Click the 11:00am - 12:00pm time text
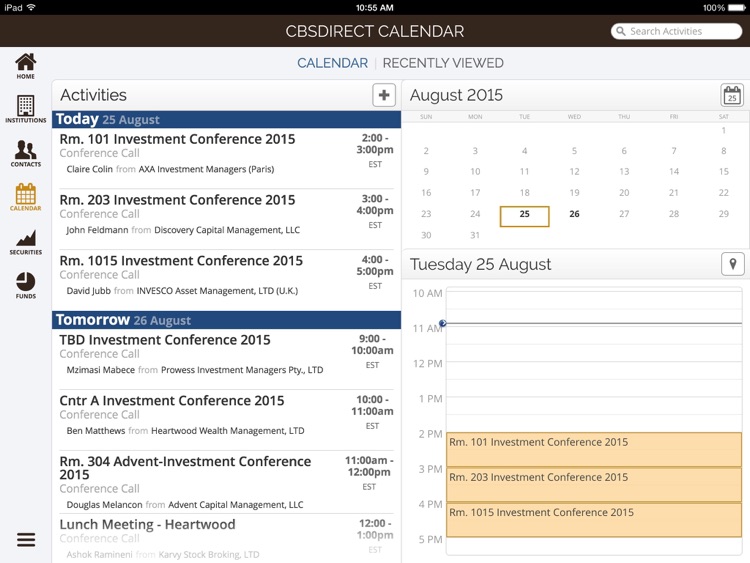 [x=369, y=466]
